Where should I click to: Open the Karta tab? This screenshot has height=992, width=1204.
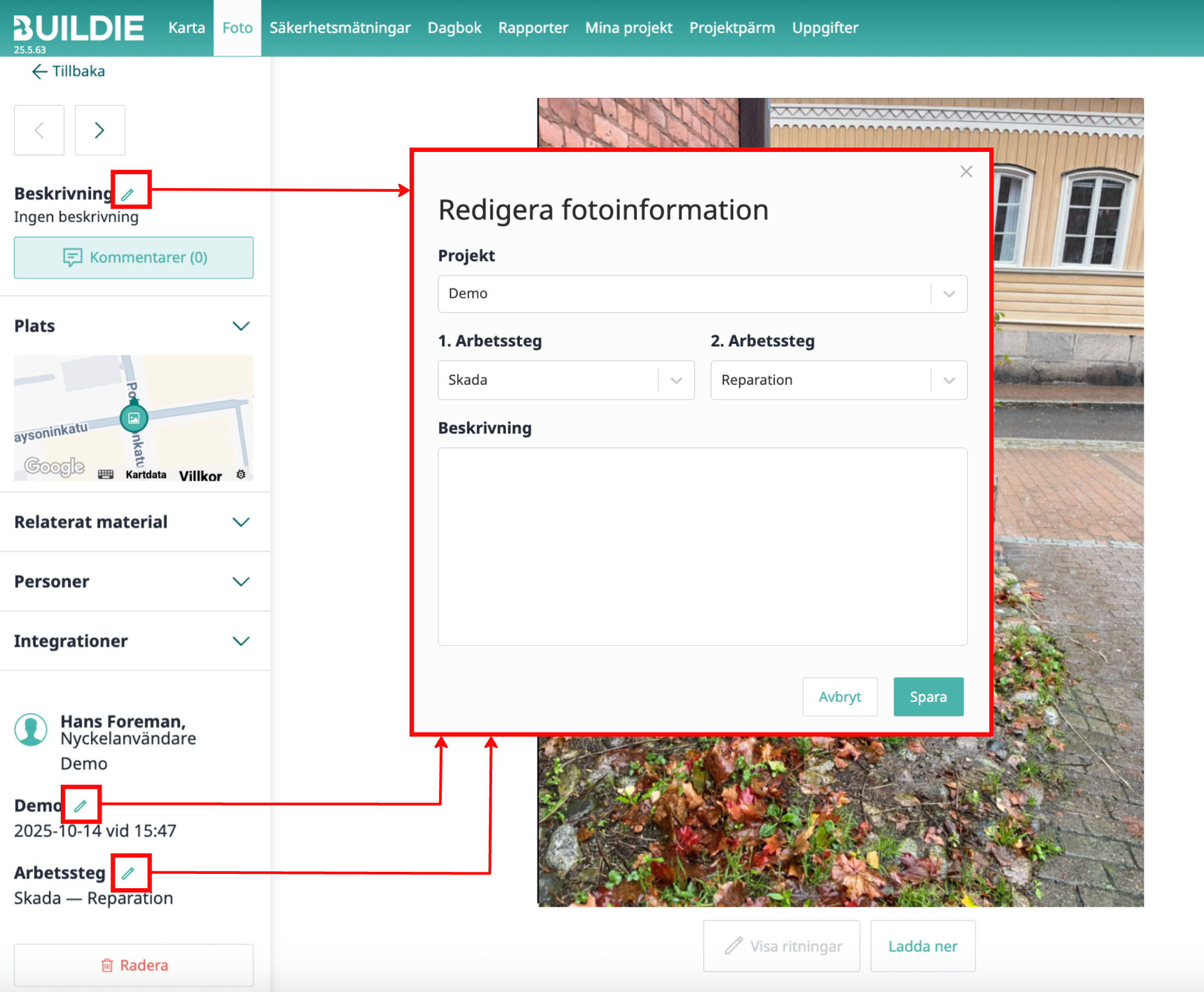click(186, 27)
